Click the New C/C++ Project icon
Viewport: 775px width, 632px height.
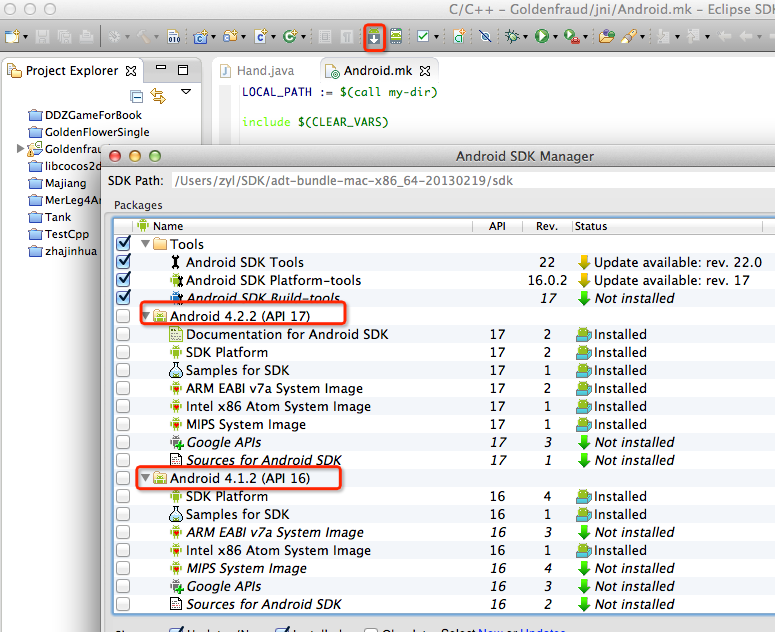point(200,37)
